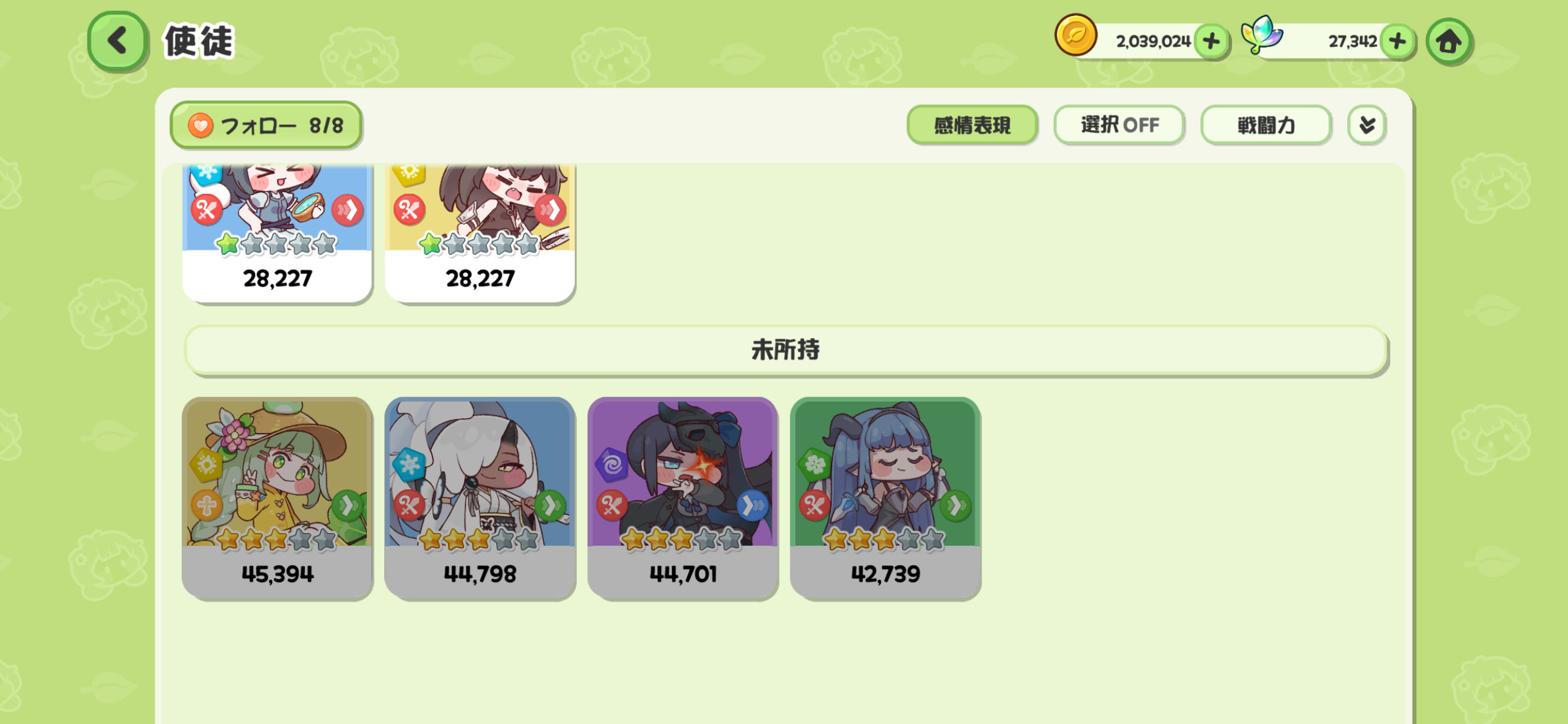Expand options with double chevron down button
The width and height of the screenshot is (1568, 724).
point(1367,125)
